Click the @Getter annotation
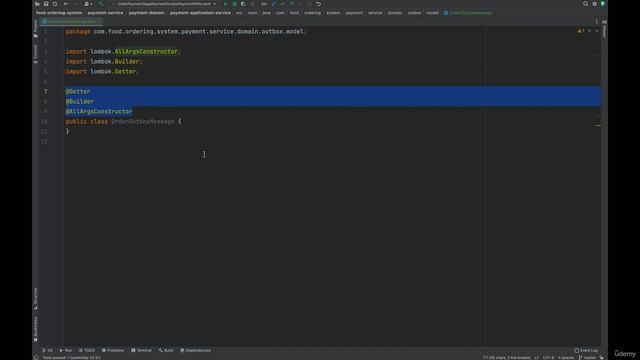The width and height of the screenshot is (640, 360). (x=78, y=91)
